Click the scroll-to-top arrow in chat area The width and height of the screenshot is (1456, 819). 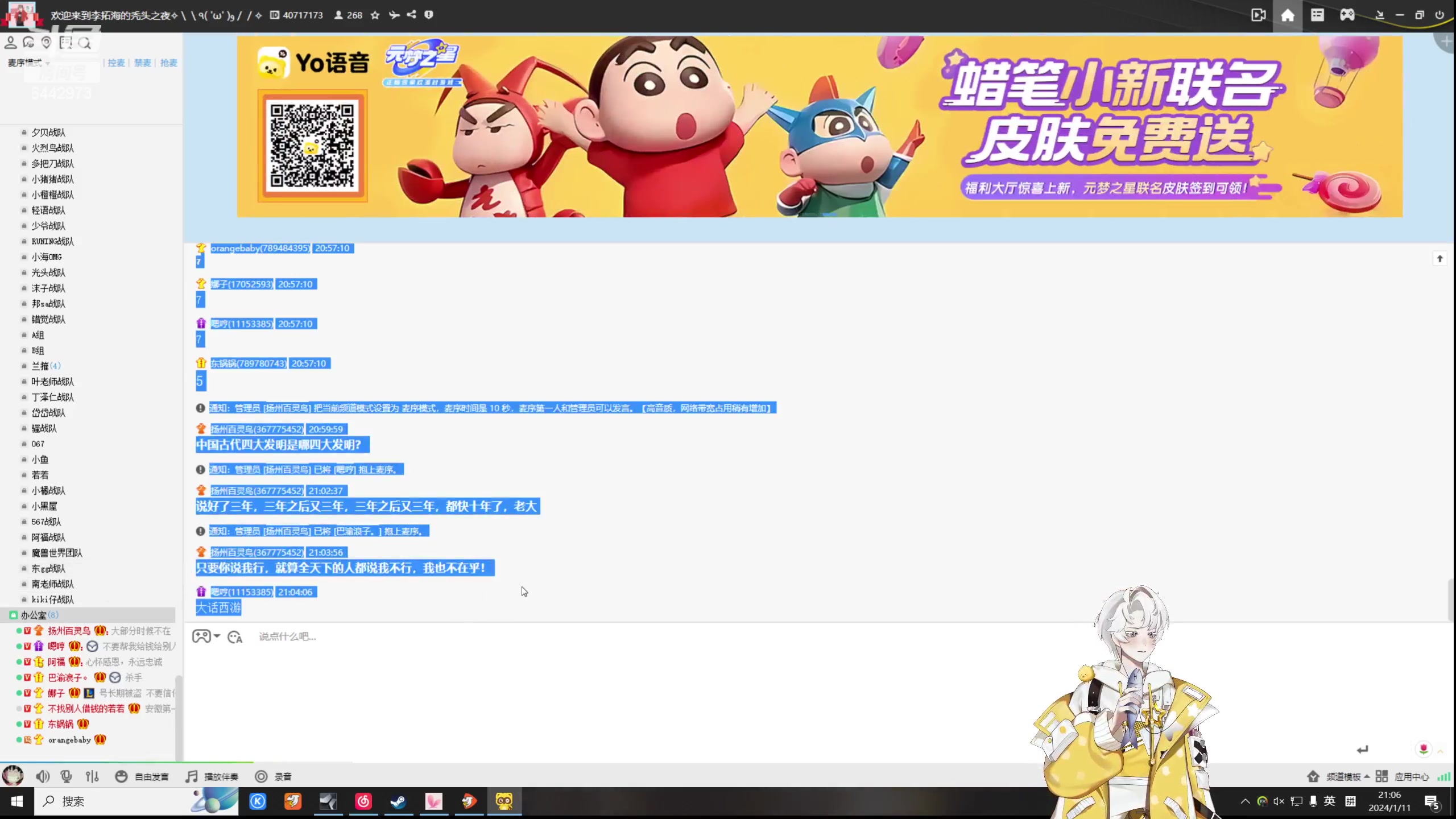coord(1440,259)
